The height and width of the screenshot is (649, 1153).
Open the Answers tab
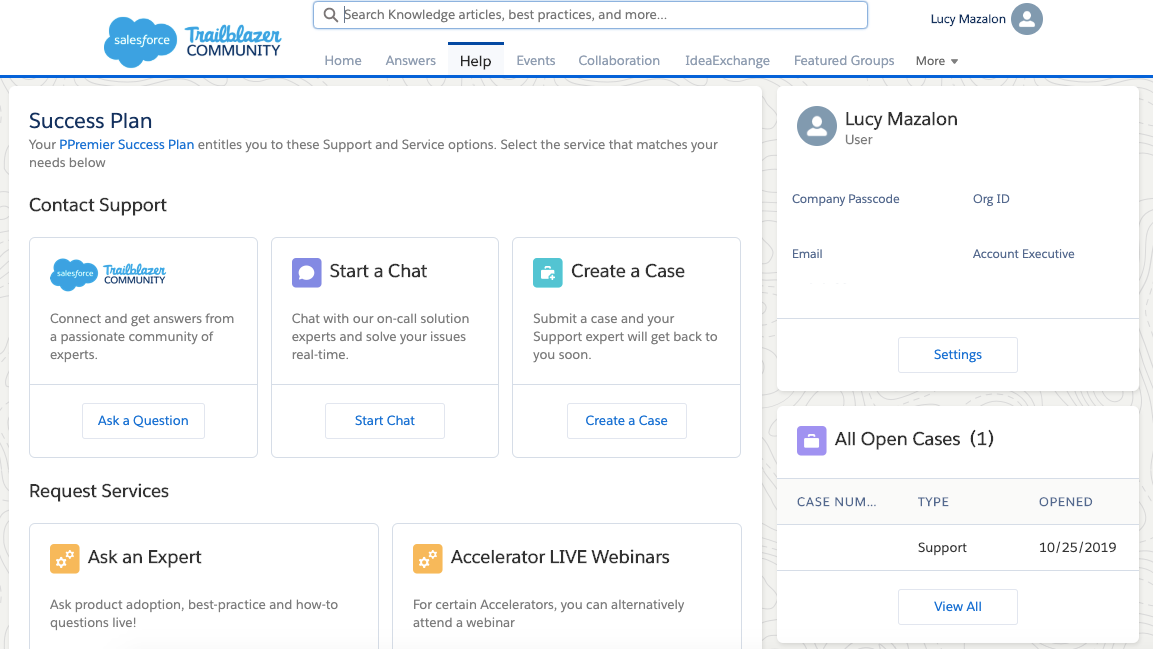pyautogui.click(x=410, y=61)
